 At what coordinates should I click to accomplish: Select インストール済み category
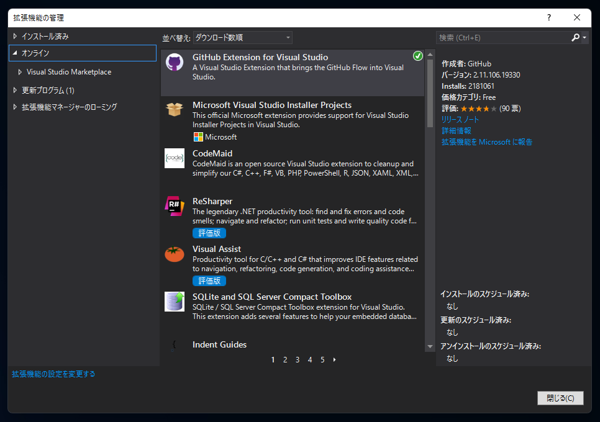[45, 36]
